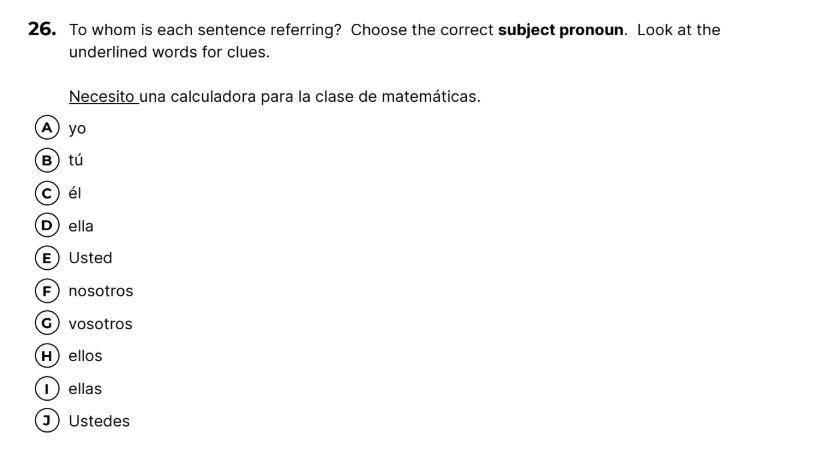Viewport: 816px width, 463px height.
Task: Click the "vosotros" answer label text
Action: (x=100, y=324)
